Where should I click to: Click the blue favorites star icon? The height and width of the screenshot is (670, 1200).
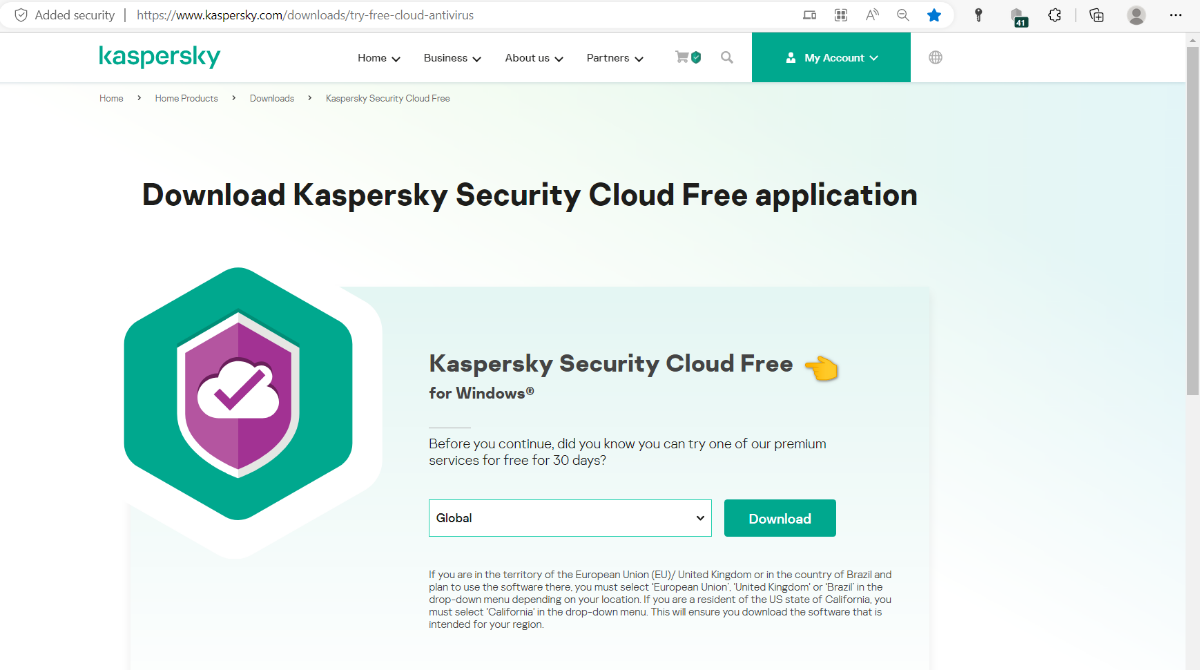934,15
